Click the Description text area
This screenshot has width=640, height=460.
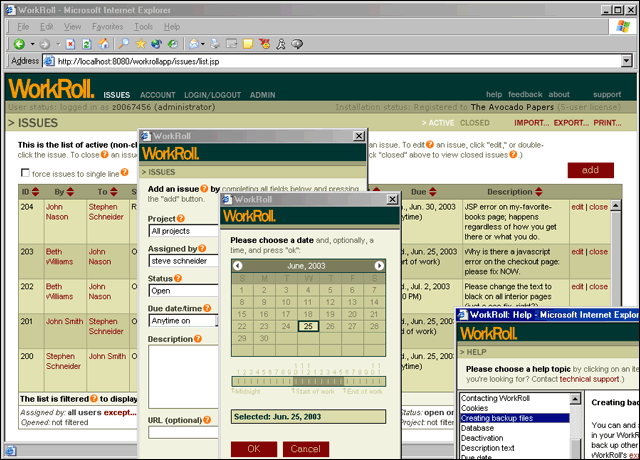point(184,377)
